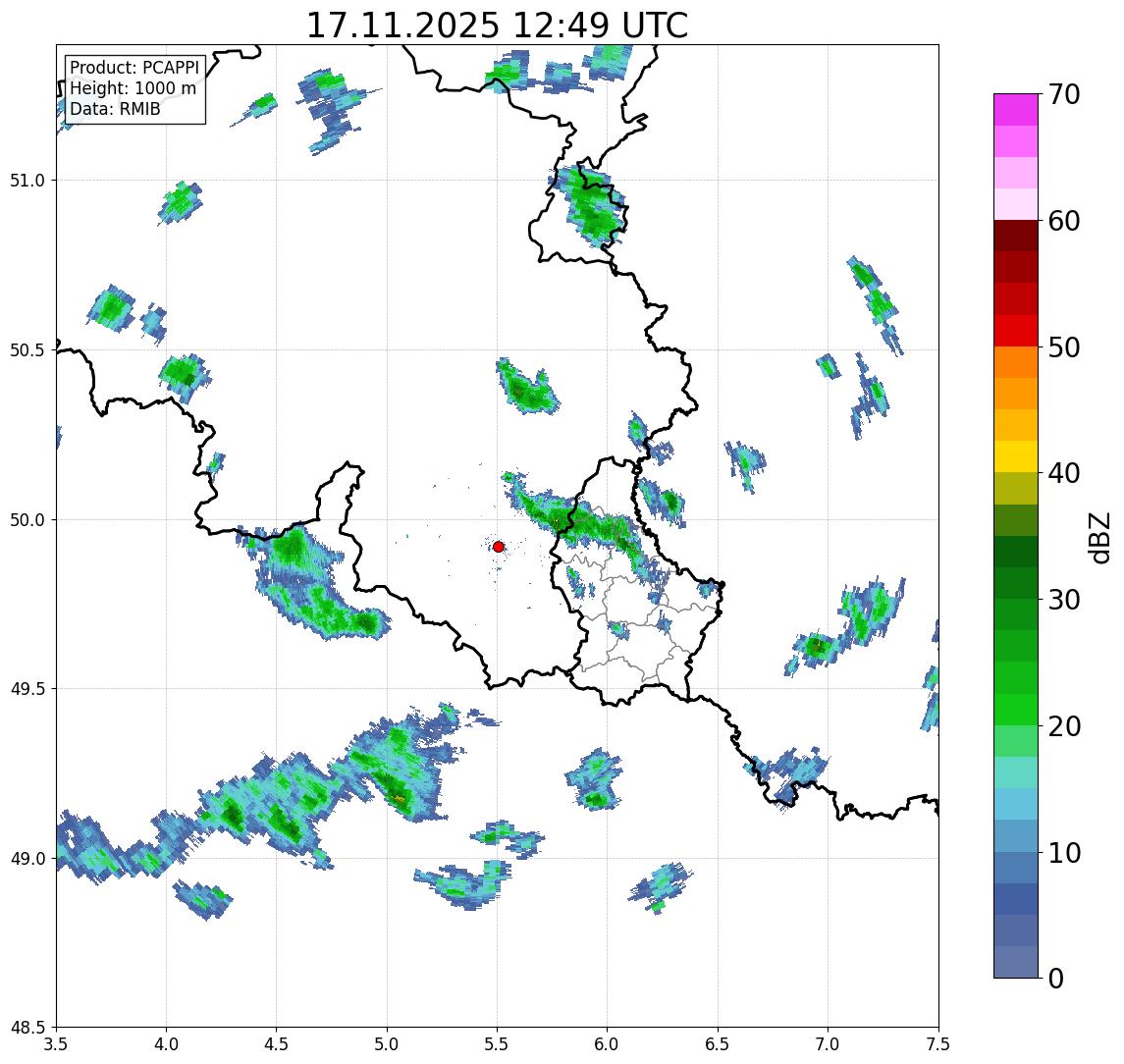Click the latitude label 50.0
This screenshot has width=1124, height=1064.
tap(27, 520)
